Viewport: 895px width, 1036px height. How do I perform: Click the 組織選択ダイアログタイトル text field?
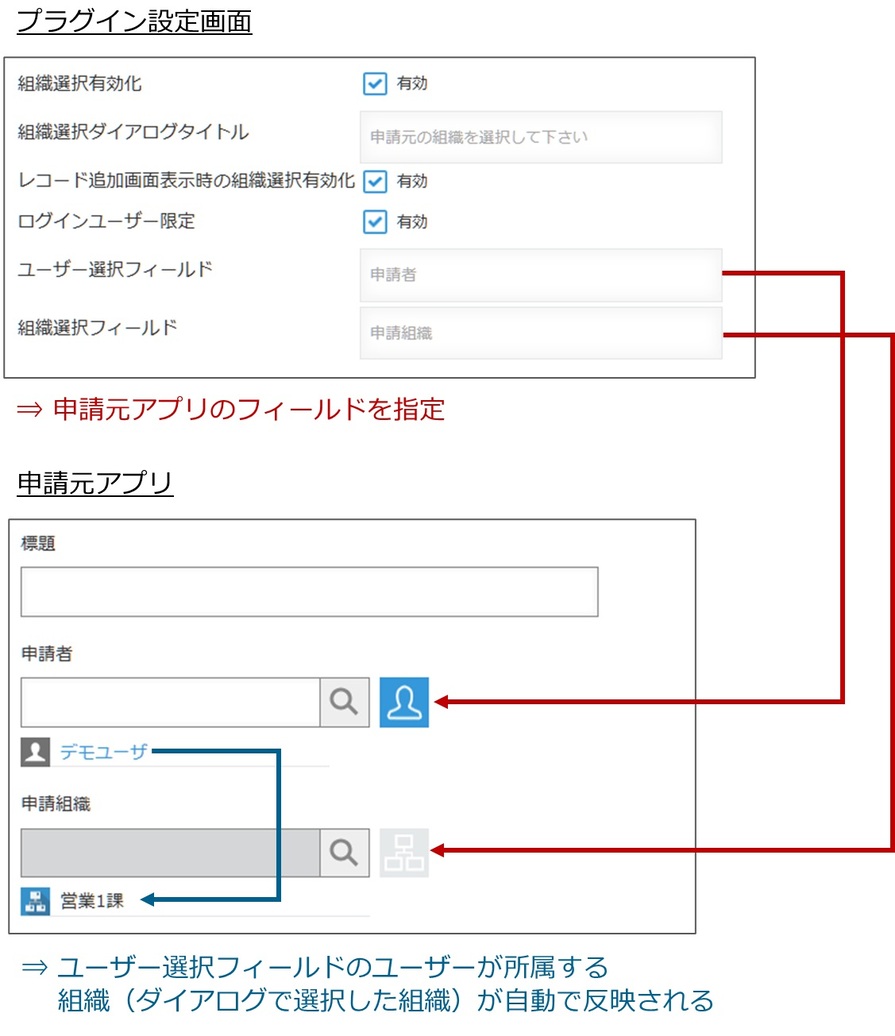(x=540, y=137)
